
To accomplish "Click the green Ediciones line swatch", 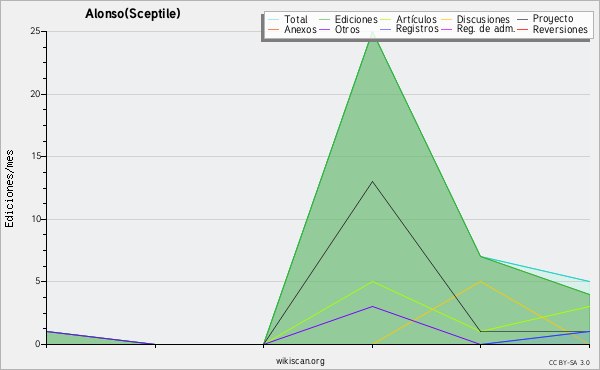I will (324, 19).
